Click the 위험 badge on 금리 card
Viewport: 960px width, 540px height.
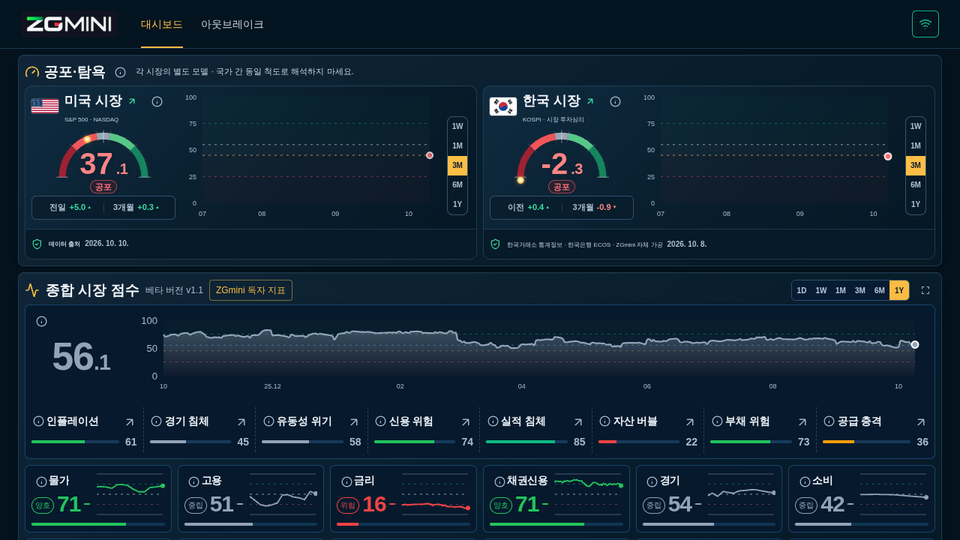tap(348, 505)
